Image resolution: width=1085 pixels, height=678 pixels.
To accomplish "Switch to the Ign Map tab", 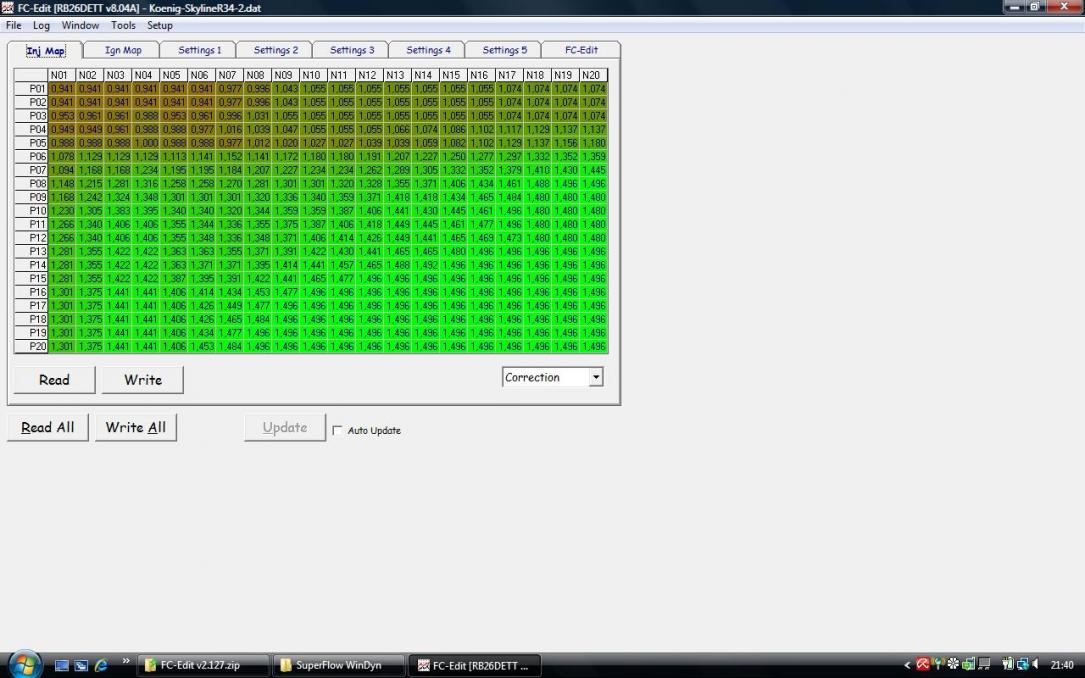I will coord(123,50).
